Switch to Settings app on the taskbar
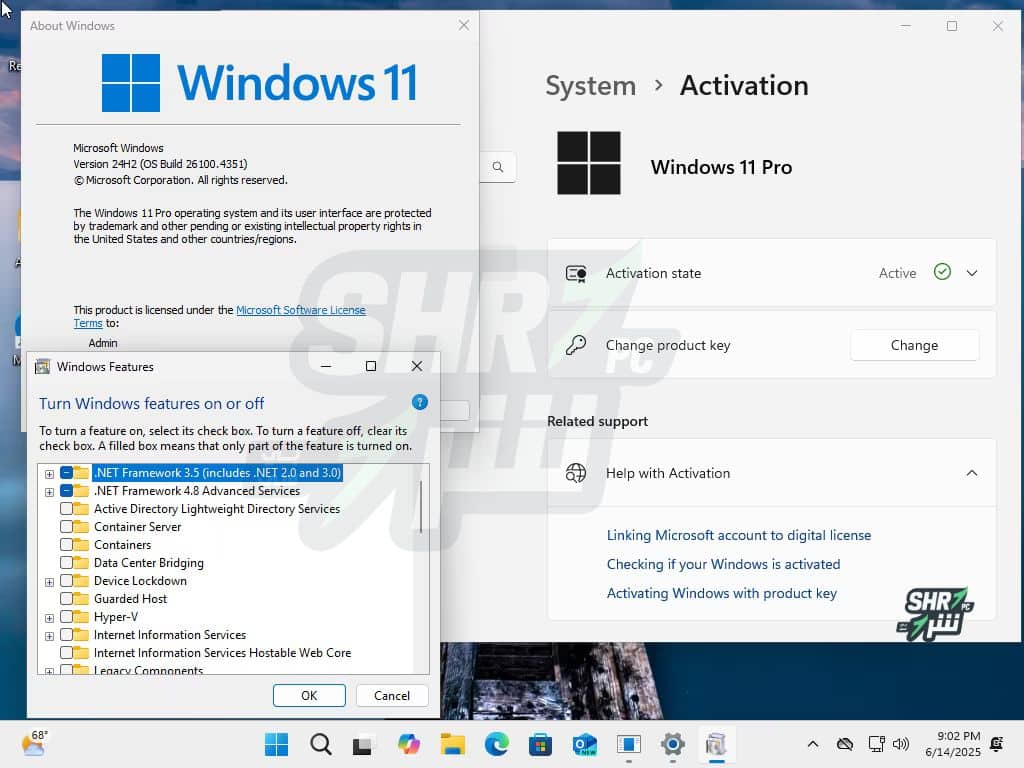Viewport: 1024px width, 768px height. tap(673, 744)
